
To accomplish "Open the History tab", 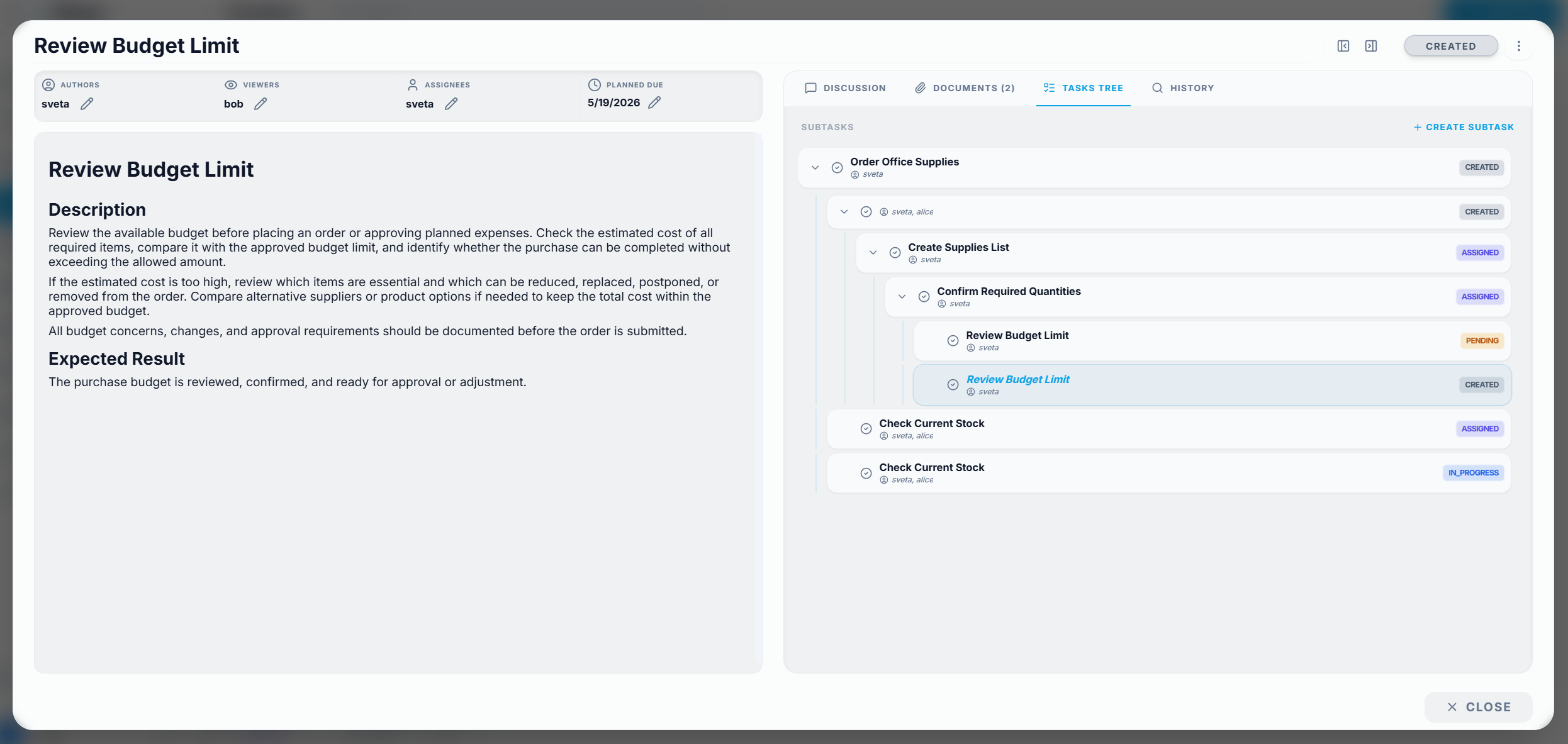I will [1183, 88].
